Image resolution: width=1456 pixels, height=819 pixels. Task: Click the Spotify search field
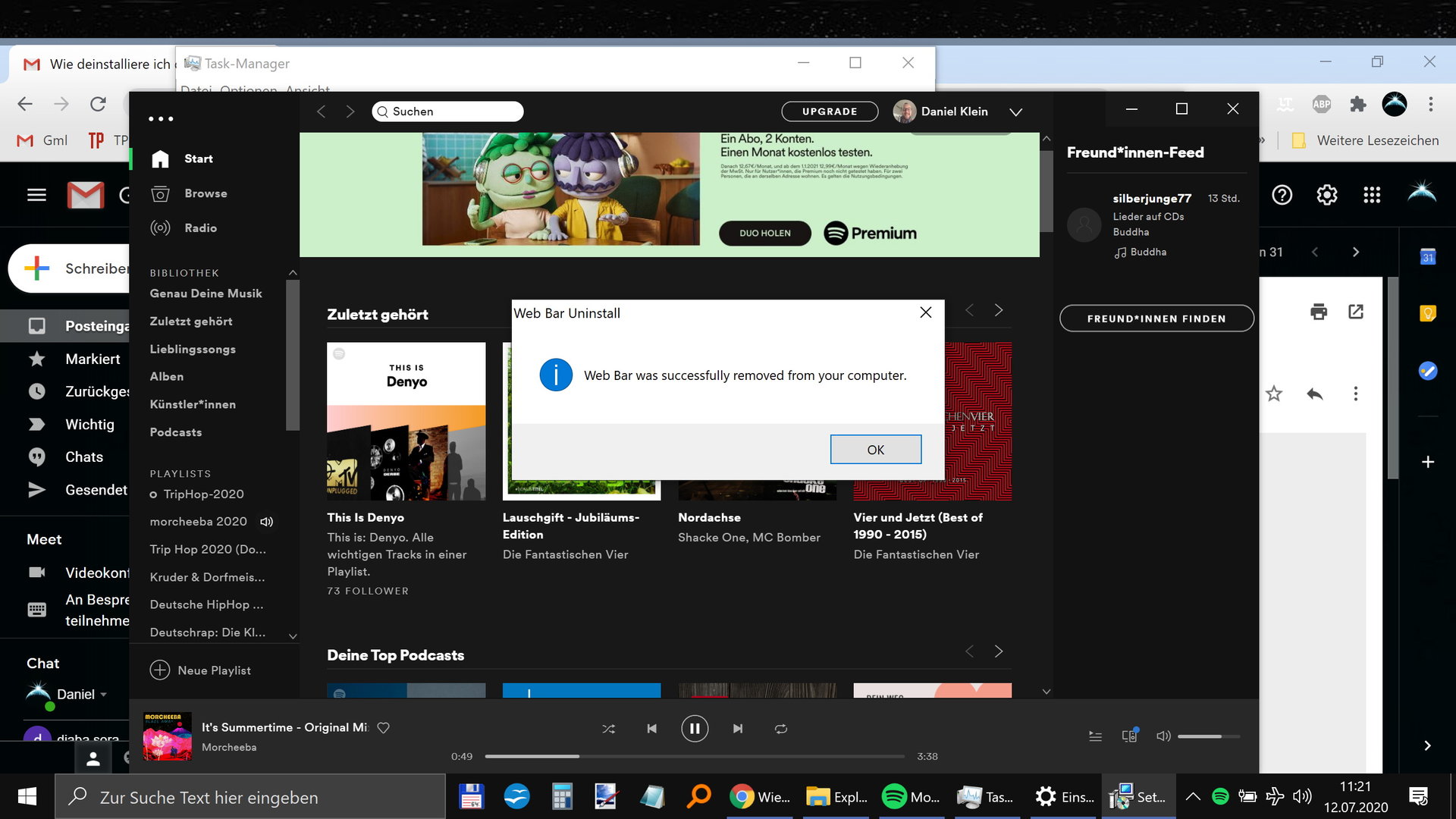point(447,111)
